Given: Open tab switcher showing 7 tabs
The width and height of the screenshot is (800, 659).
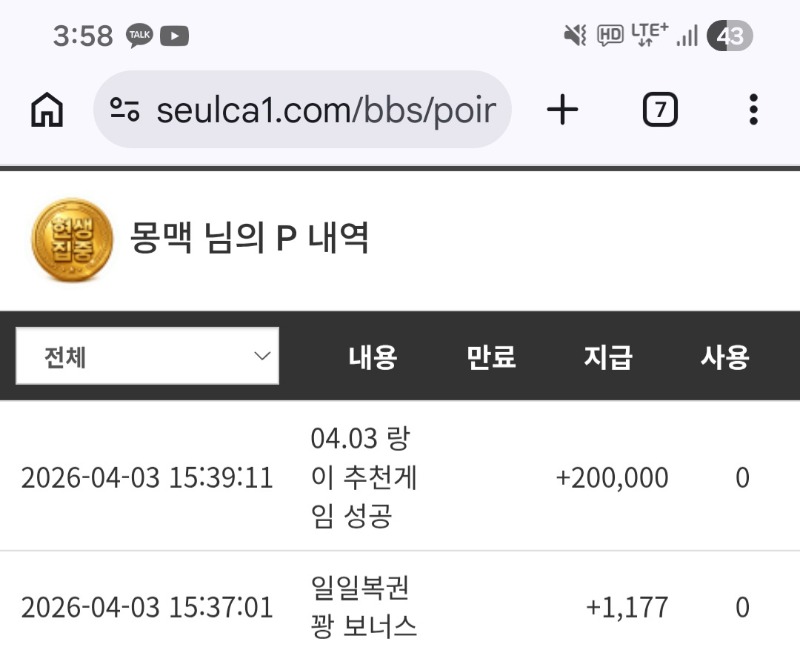Looking at the screenshot, I should tap(659, 110).
